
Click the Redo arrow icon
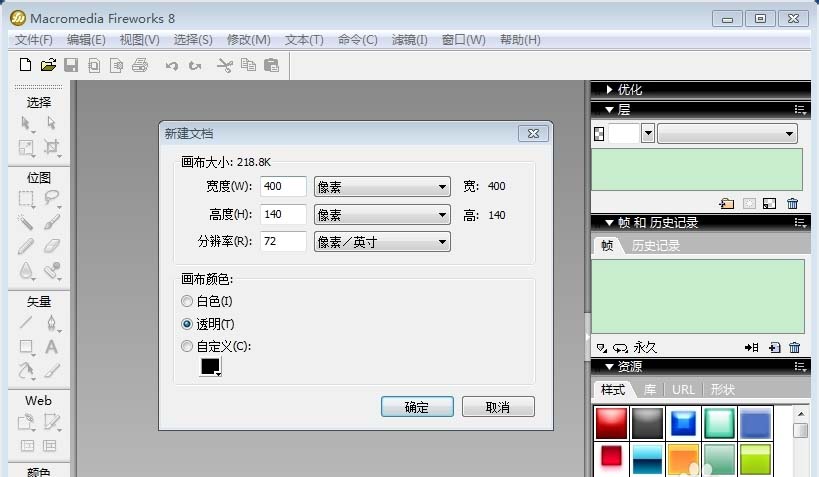coord(195,65)
